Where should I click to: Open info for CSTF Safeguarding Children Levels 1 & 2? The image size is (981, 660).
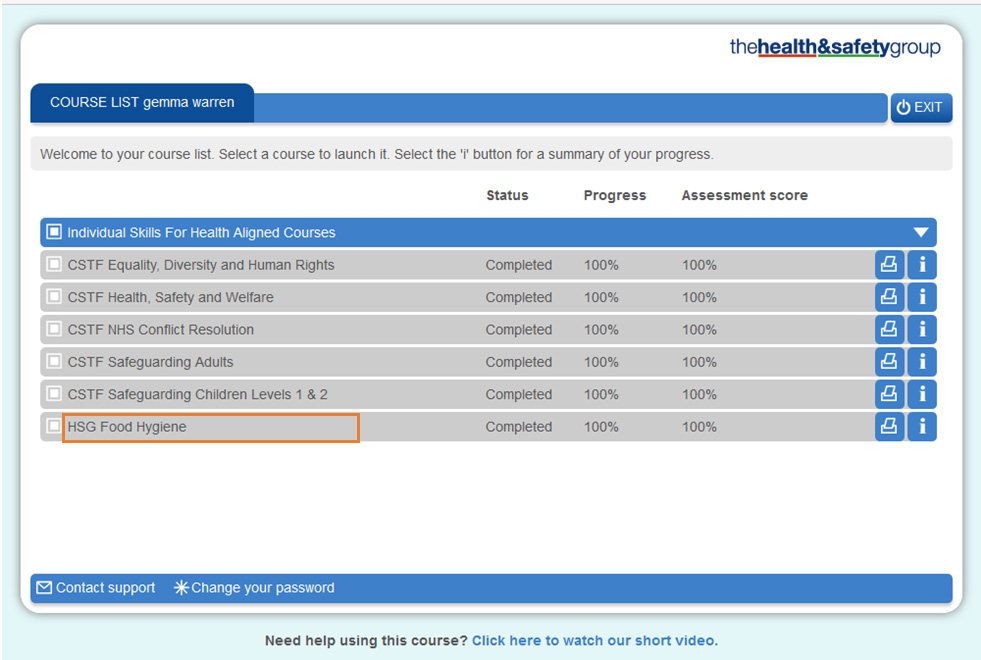point(921,393)
